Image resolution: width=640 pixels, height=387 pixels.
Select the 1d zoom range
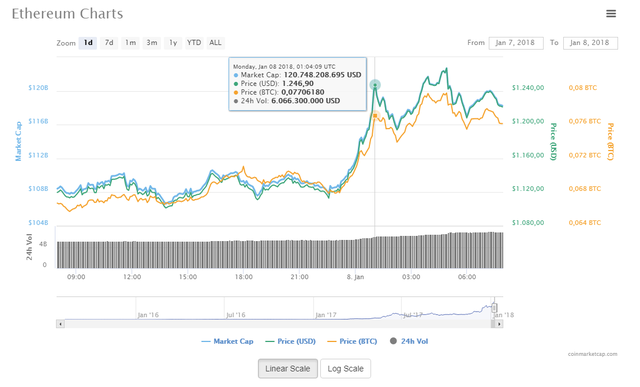tap(88, 43)
